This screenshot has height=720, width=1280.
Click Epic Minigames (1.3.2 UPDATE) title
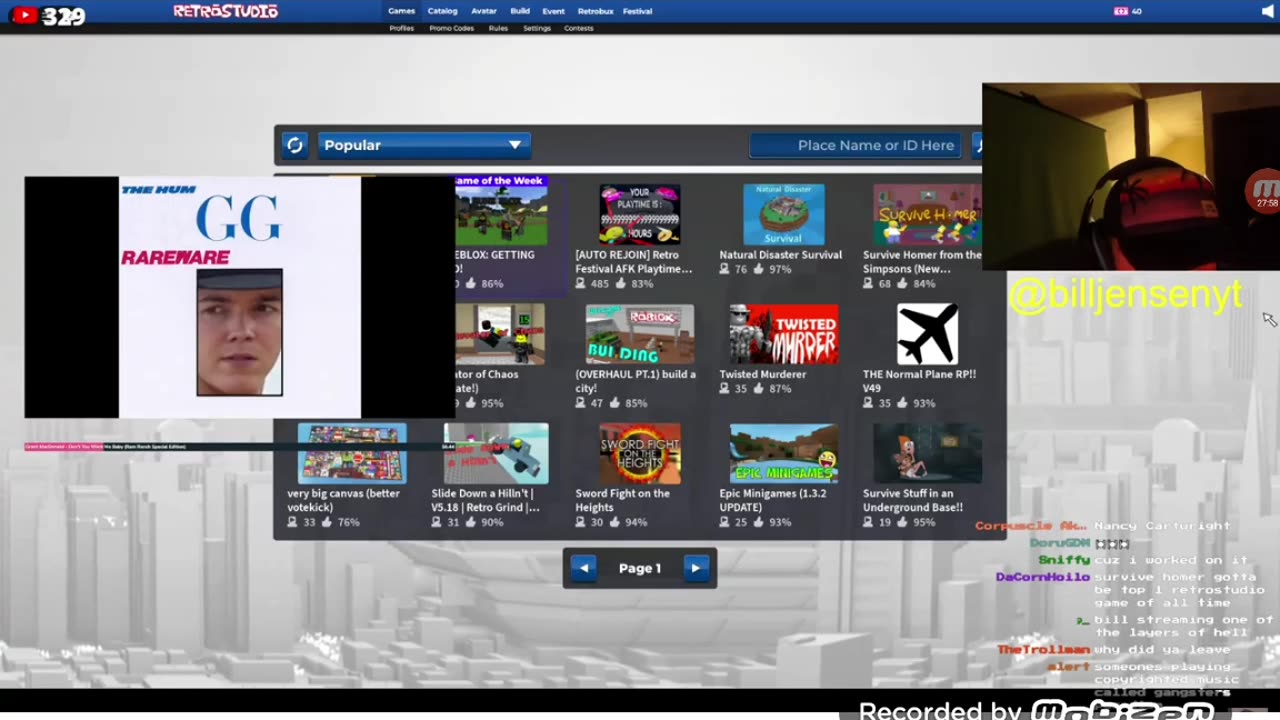point(773,500)
